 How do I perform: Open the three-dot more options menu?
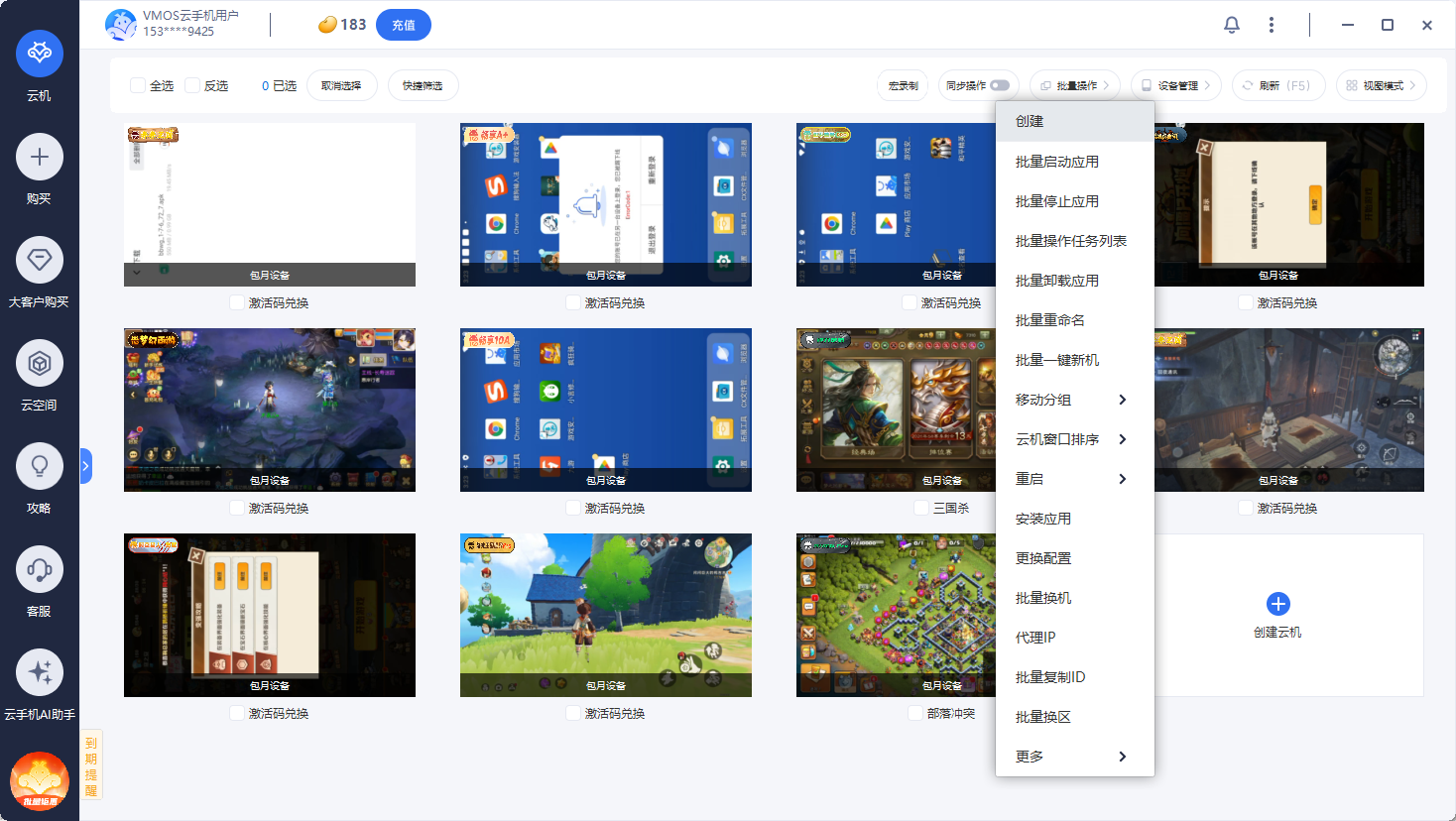pyautogui.click(x=1272, y=25)
